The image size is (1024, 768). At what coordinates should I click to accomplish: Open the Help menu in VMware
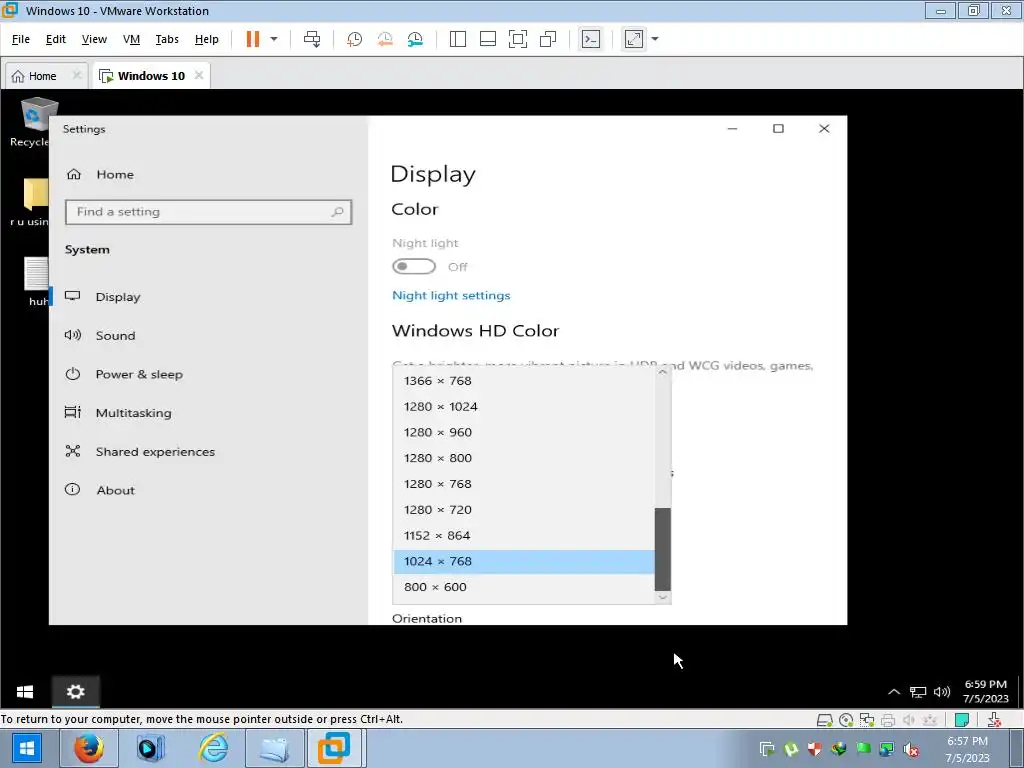(206, 39)
